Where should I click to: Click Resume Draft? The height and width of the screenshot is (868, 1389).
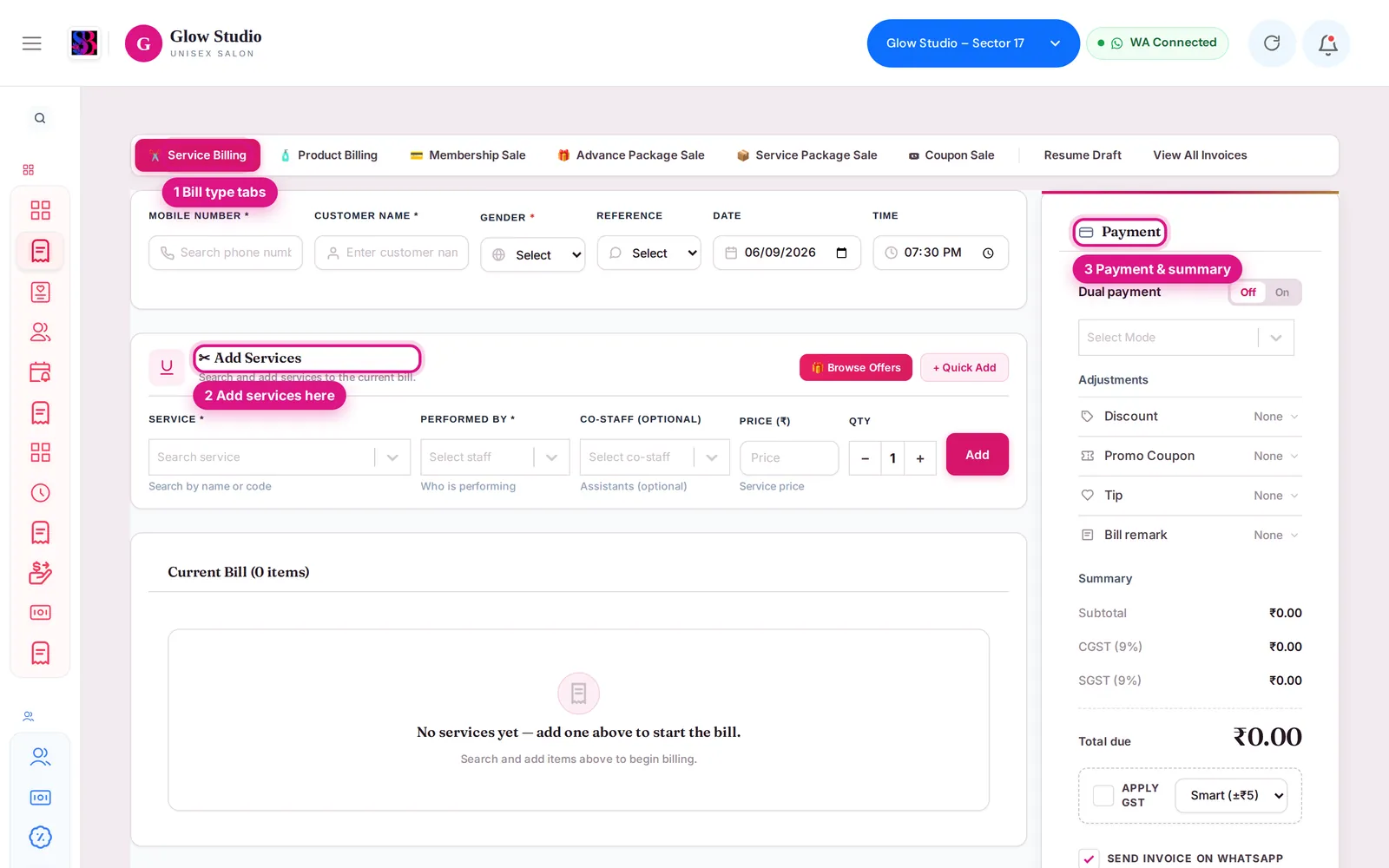point(1083,155)
